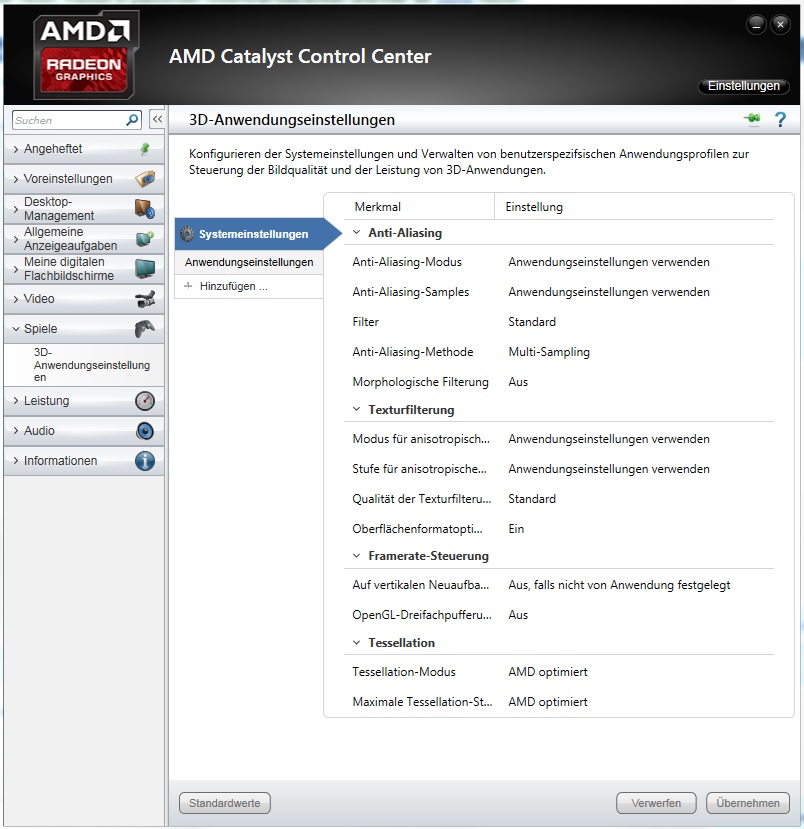Screen dimensions: 804x829
Task: Click the flat panel monitor icon
Action: (145, 269)
